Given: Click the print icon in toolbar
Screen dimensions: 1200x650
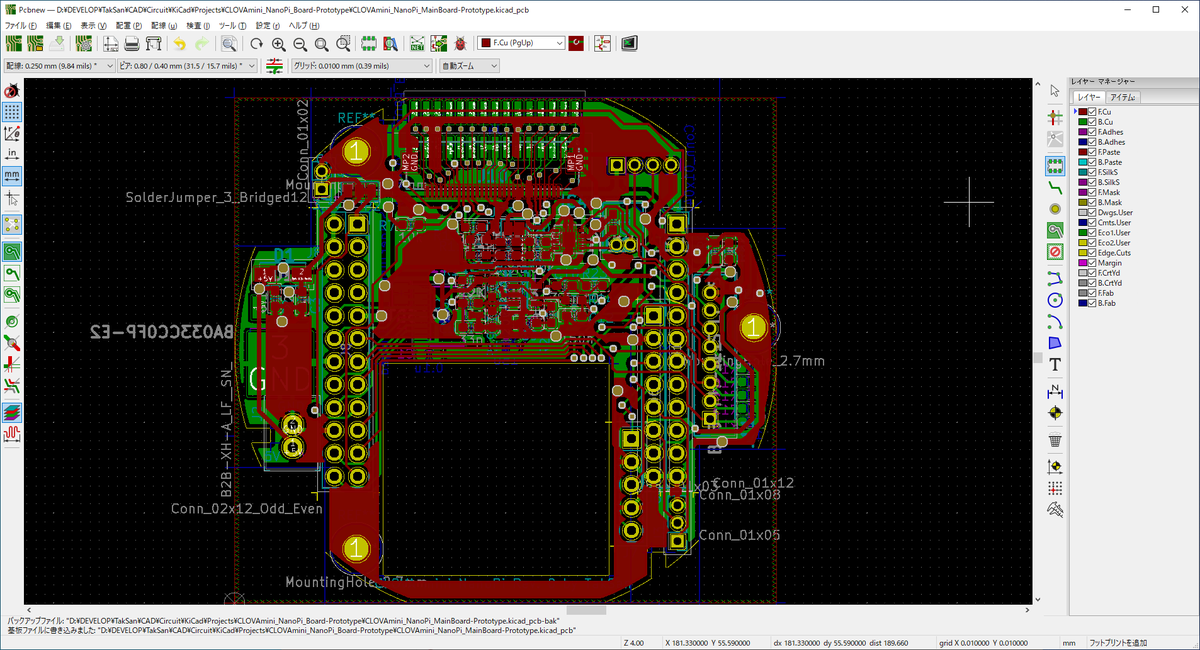Looking at the screenshot, I should coord(132,44).
